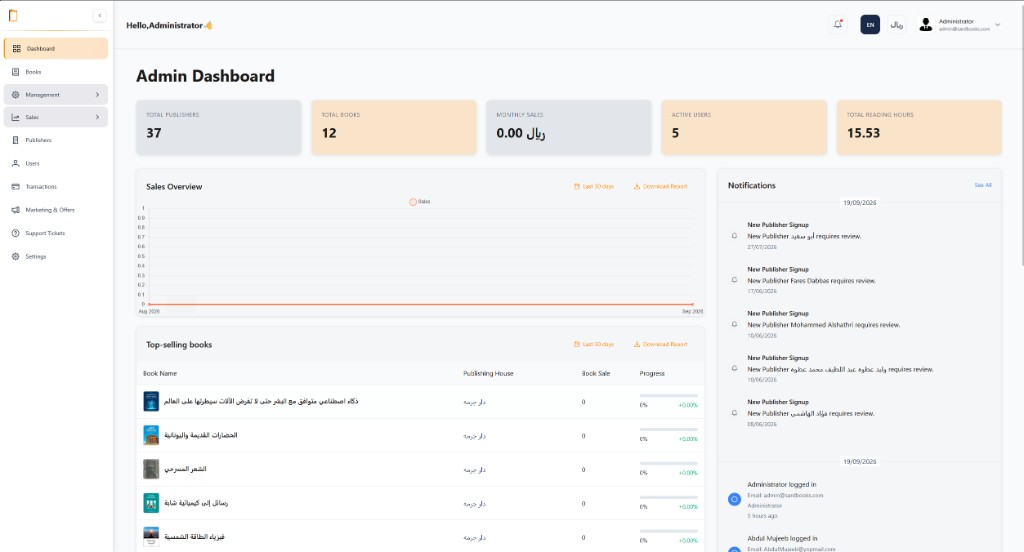Click the Active Users card
The width and height of the screenshot is (1024, 552).
(744, 127)
